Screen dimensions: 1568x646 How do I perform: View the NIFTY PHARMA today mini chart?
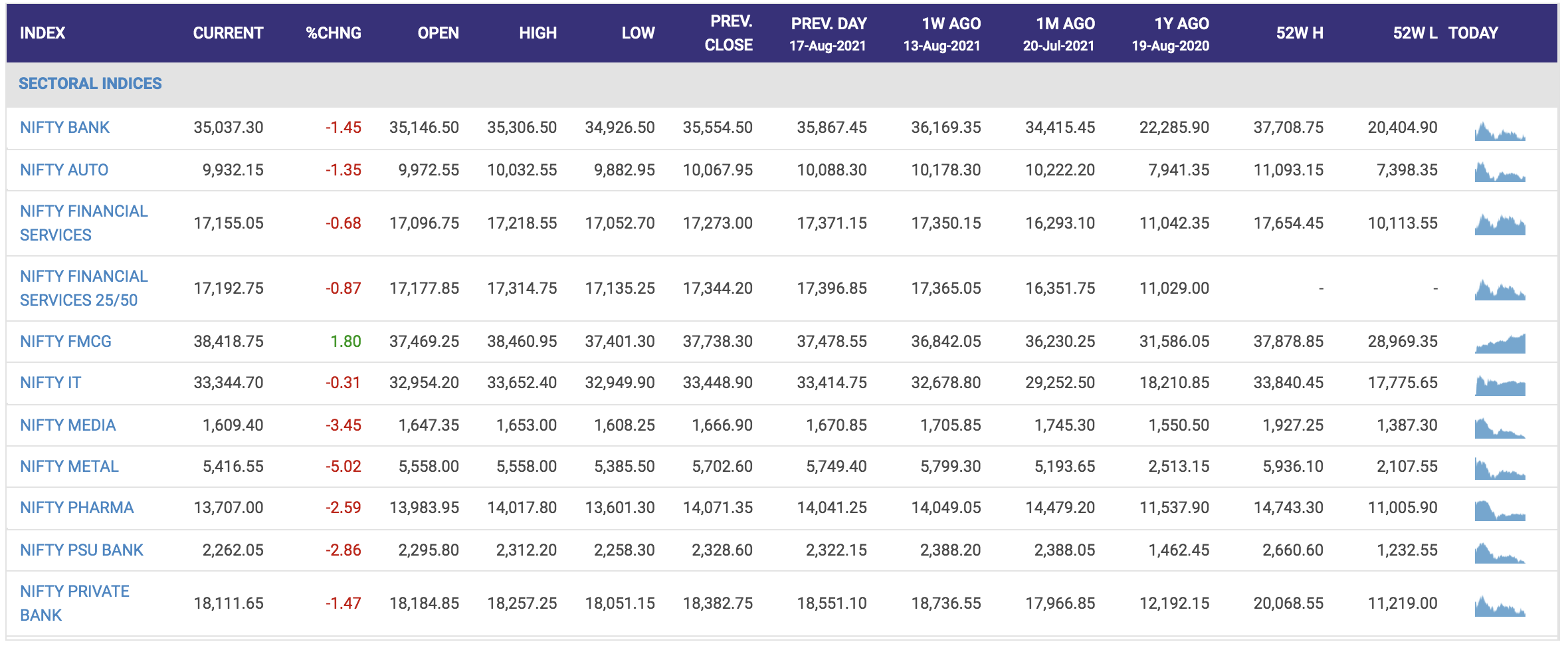point(1500,510)
